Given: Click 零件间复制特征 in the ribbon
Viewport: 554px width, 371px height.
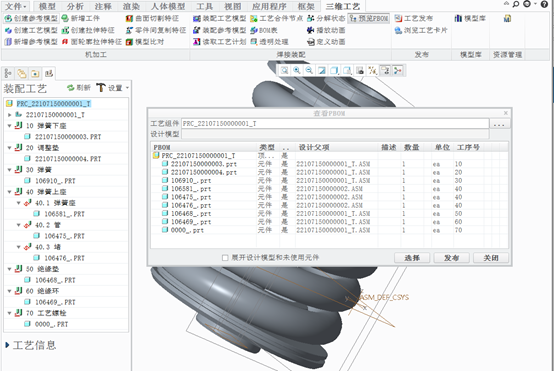Looking at the screenshot, I should [x=156, y=30].
